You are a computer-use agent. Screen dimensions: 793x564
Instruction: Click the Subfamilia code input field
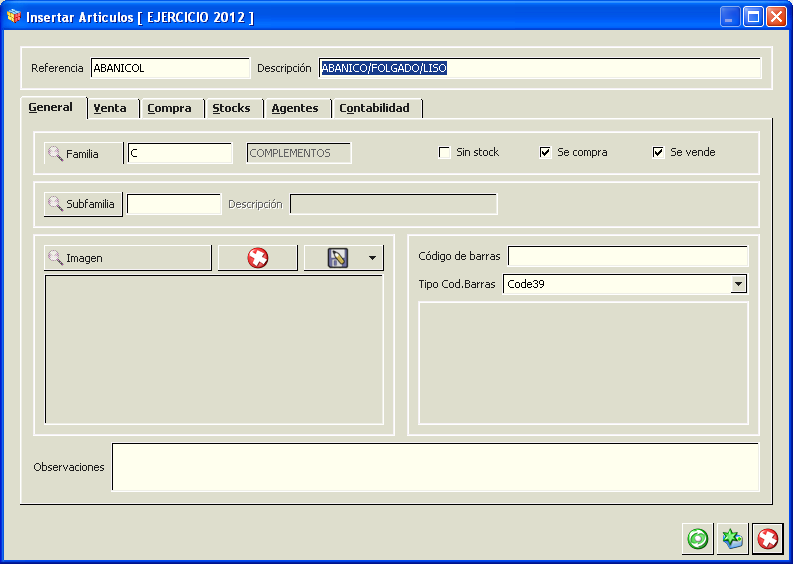click(x=174, y=204)
